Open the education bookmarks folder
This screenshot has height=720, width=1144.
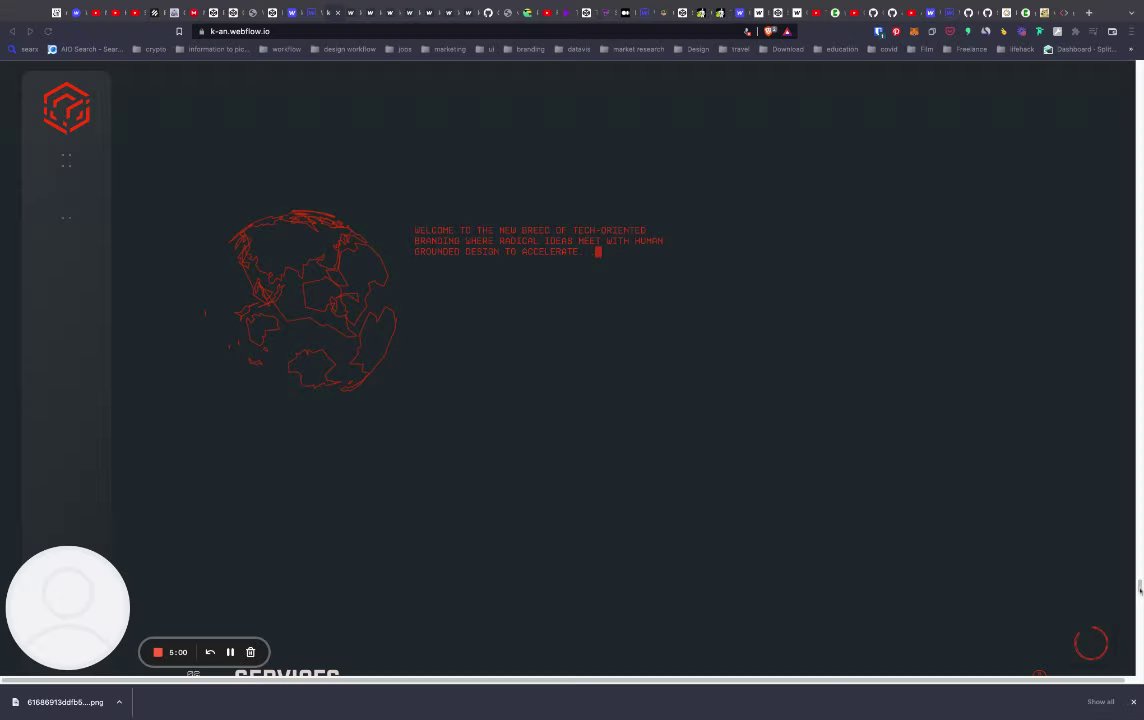pos(835,50)
